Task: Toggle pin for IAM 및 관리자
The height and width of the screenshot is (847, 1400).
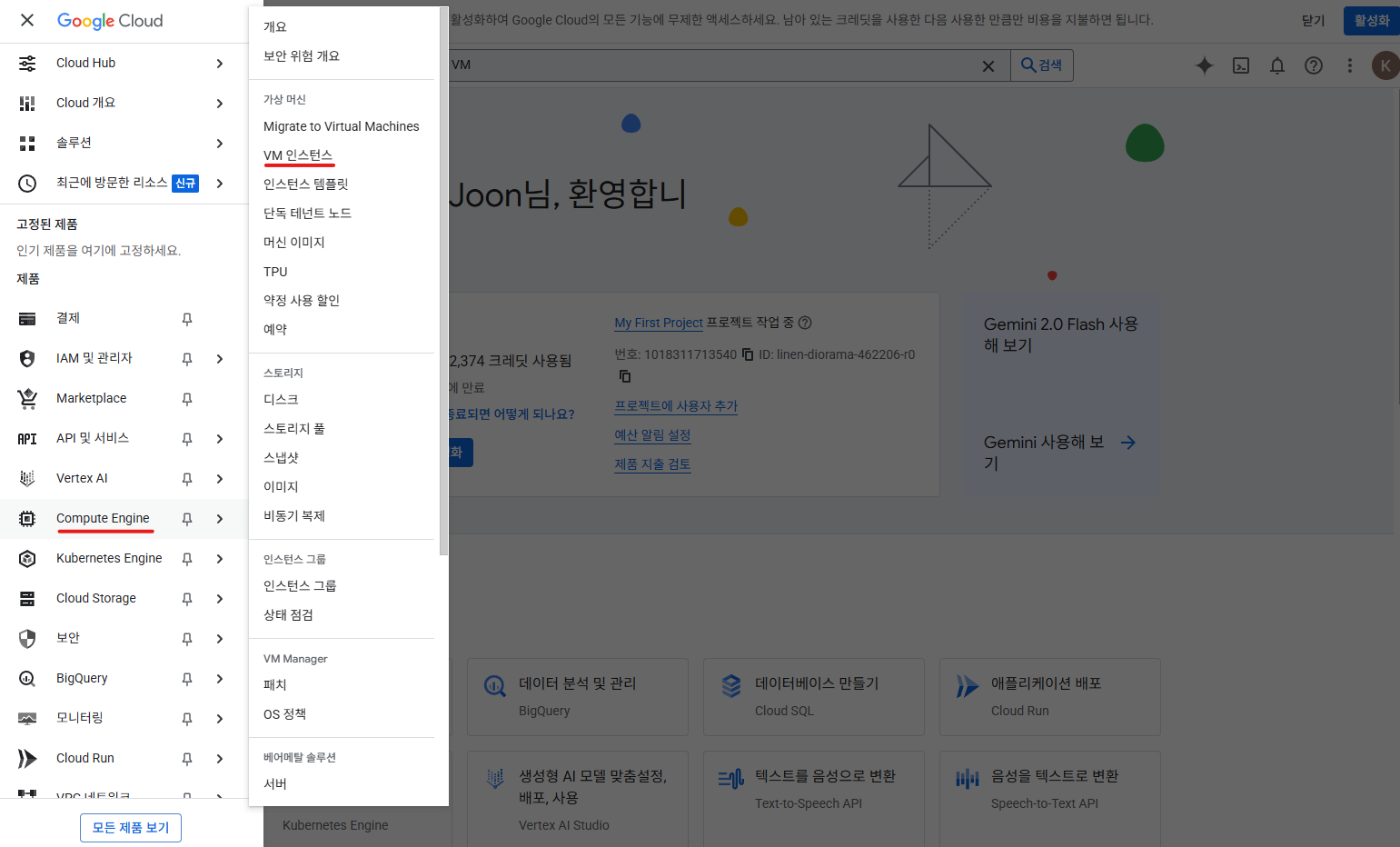Action: tap(187, 359)
